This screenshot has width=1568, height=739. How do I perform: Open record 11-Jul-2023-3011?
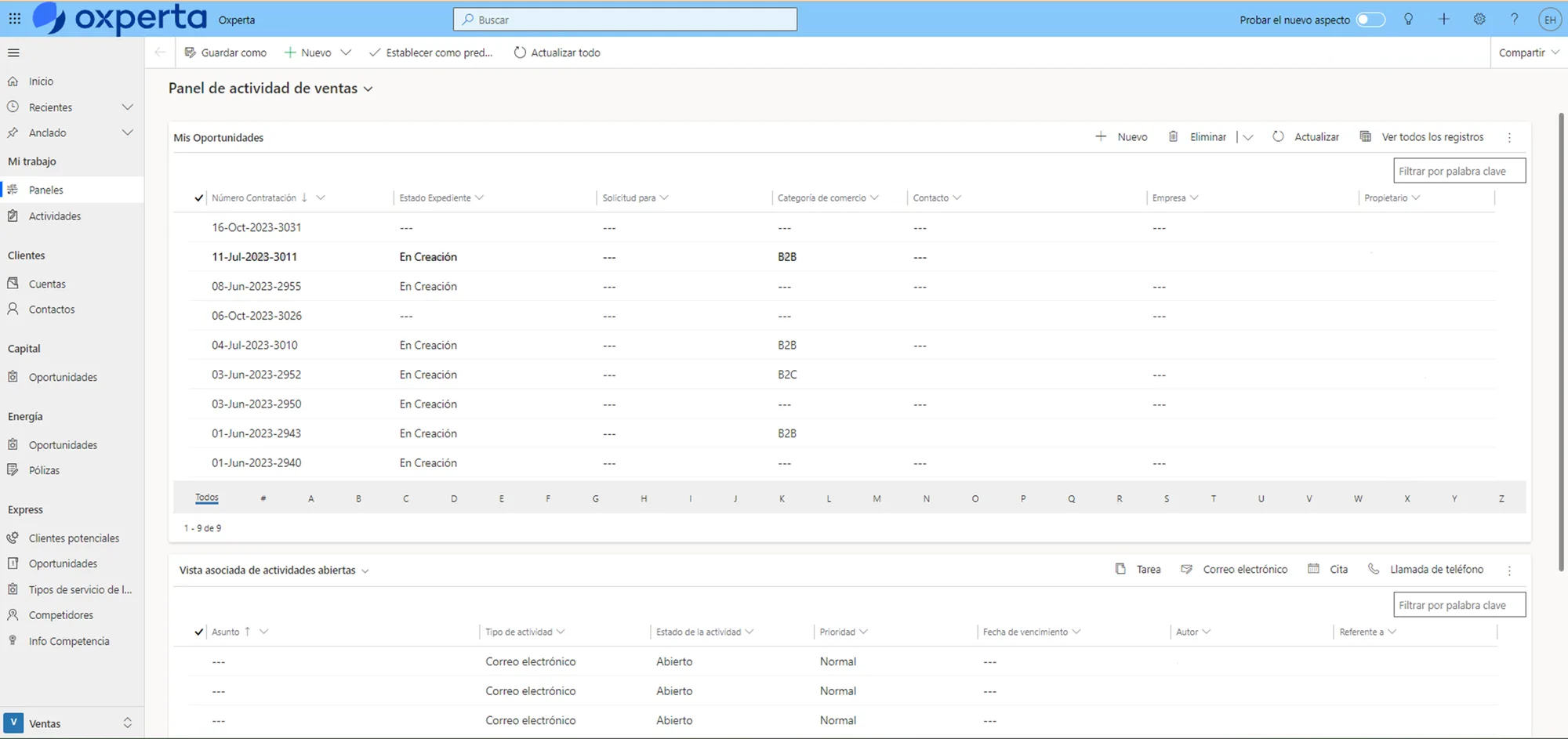pyautogui.click(x=255, y=257)
